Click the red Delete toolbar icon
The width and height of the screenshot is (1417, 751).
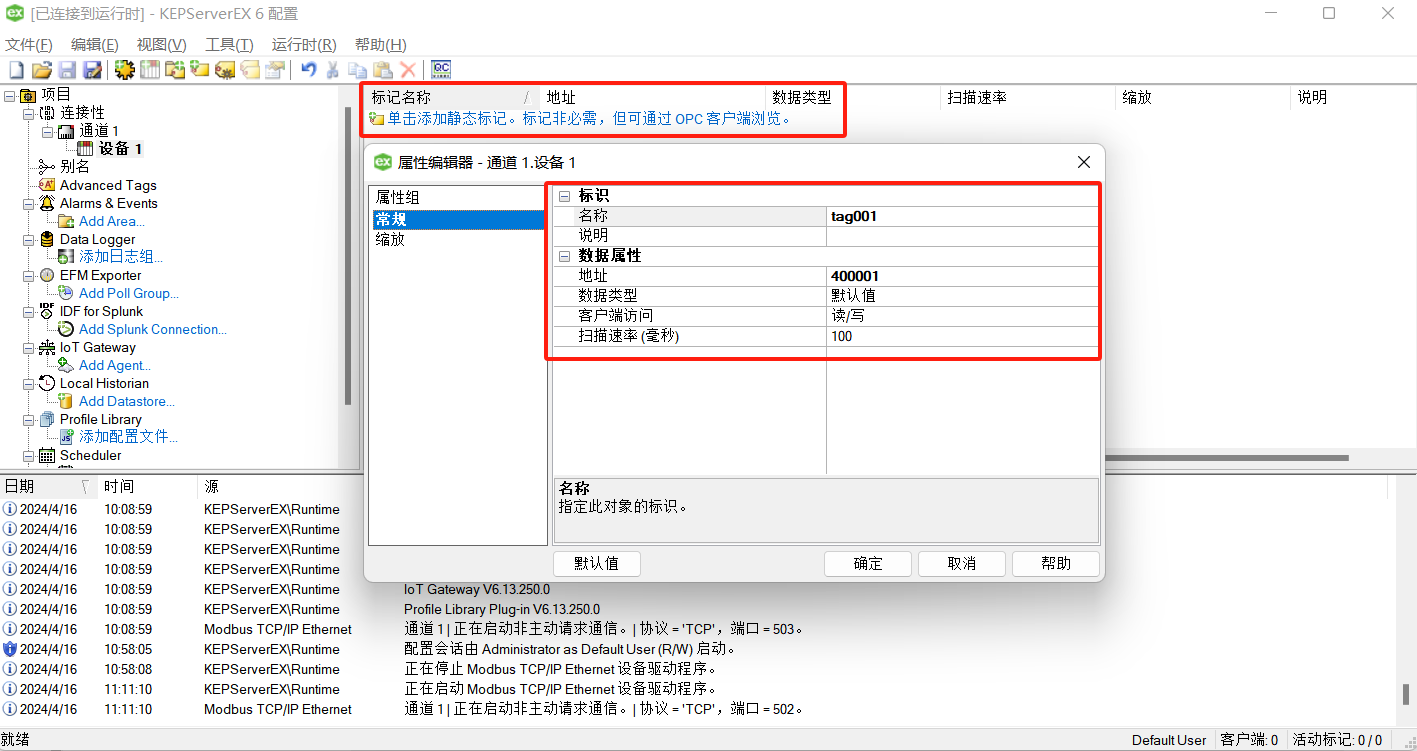tap(408, 70)
